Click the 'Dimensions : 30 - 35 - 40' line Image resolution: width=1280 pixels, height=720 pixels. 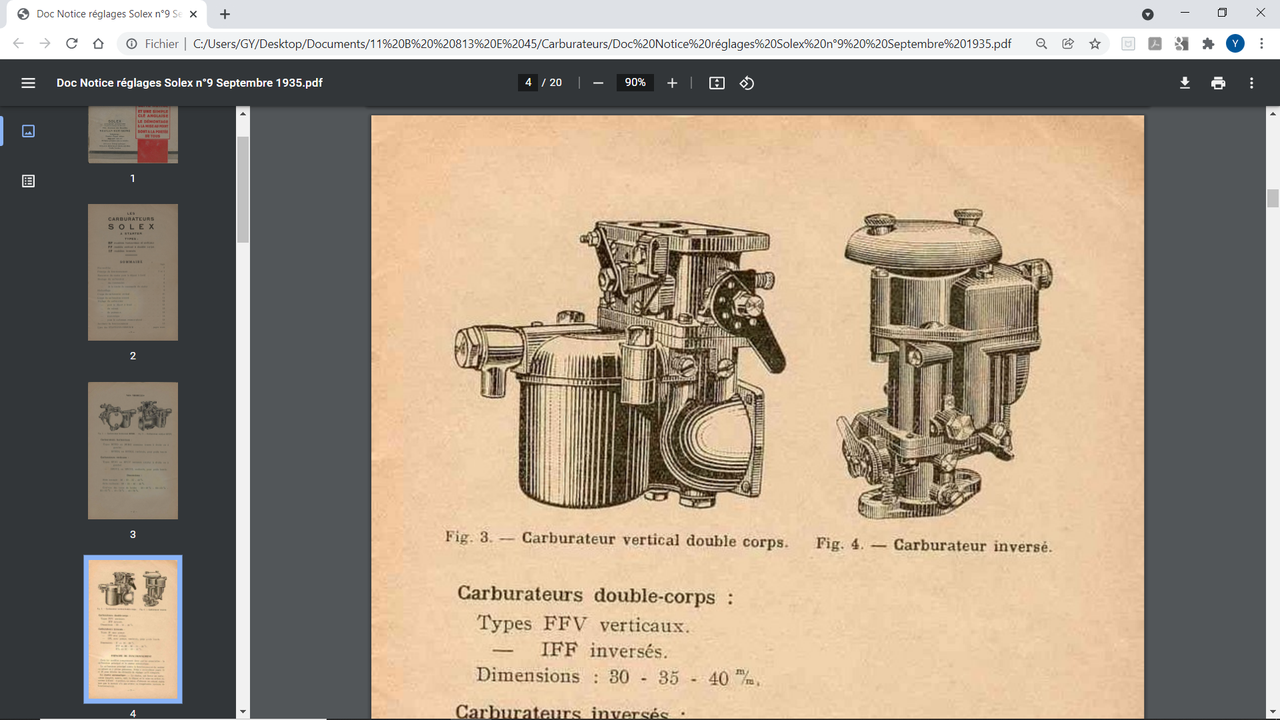coord(619,676)
